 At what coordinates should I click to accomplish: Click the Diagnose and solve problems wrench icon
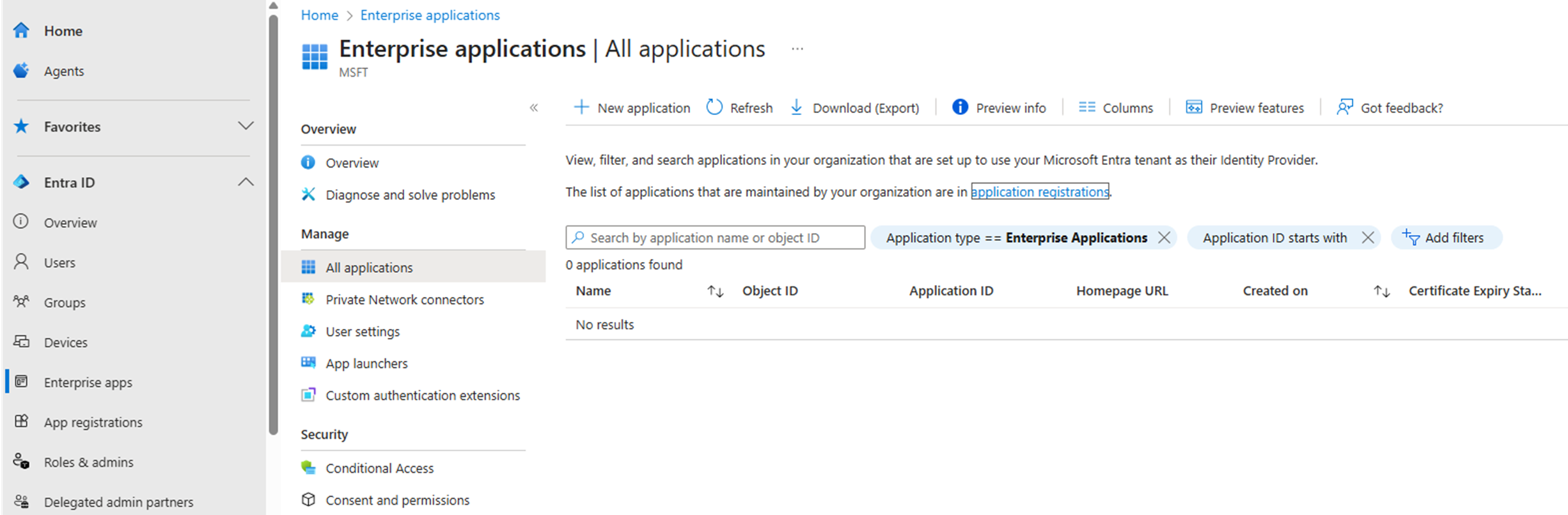coord(308,194)
